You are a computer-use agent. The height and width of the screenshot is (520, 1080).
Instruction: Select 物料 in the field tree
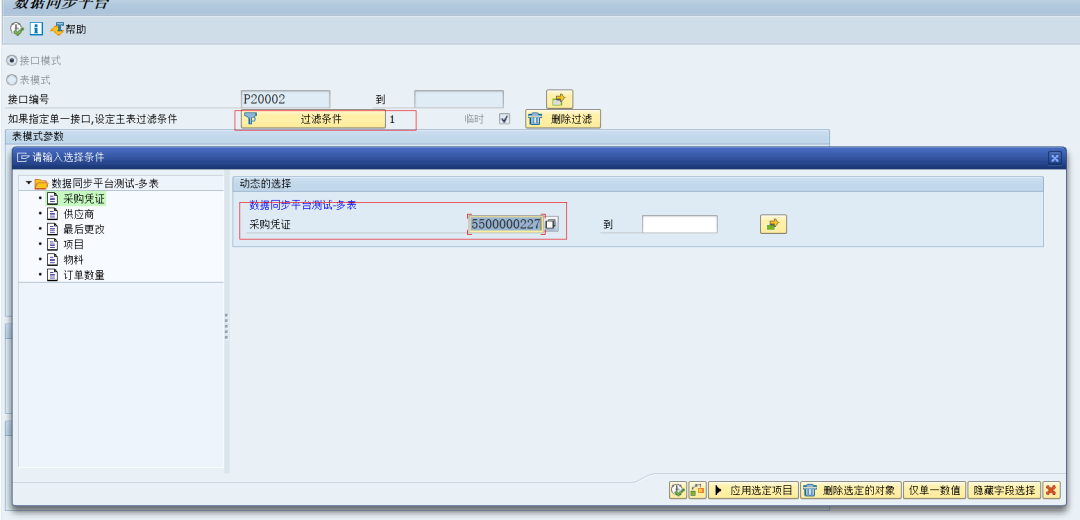point(74,260)
